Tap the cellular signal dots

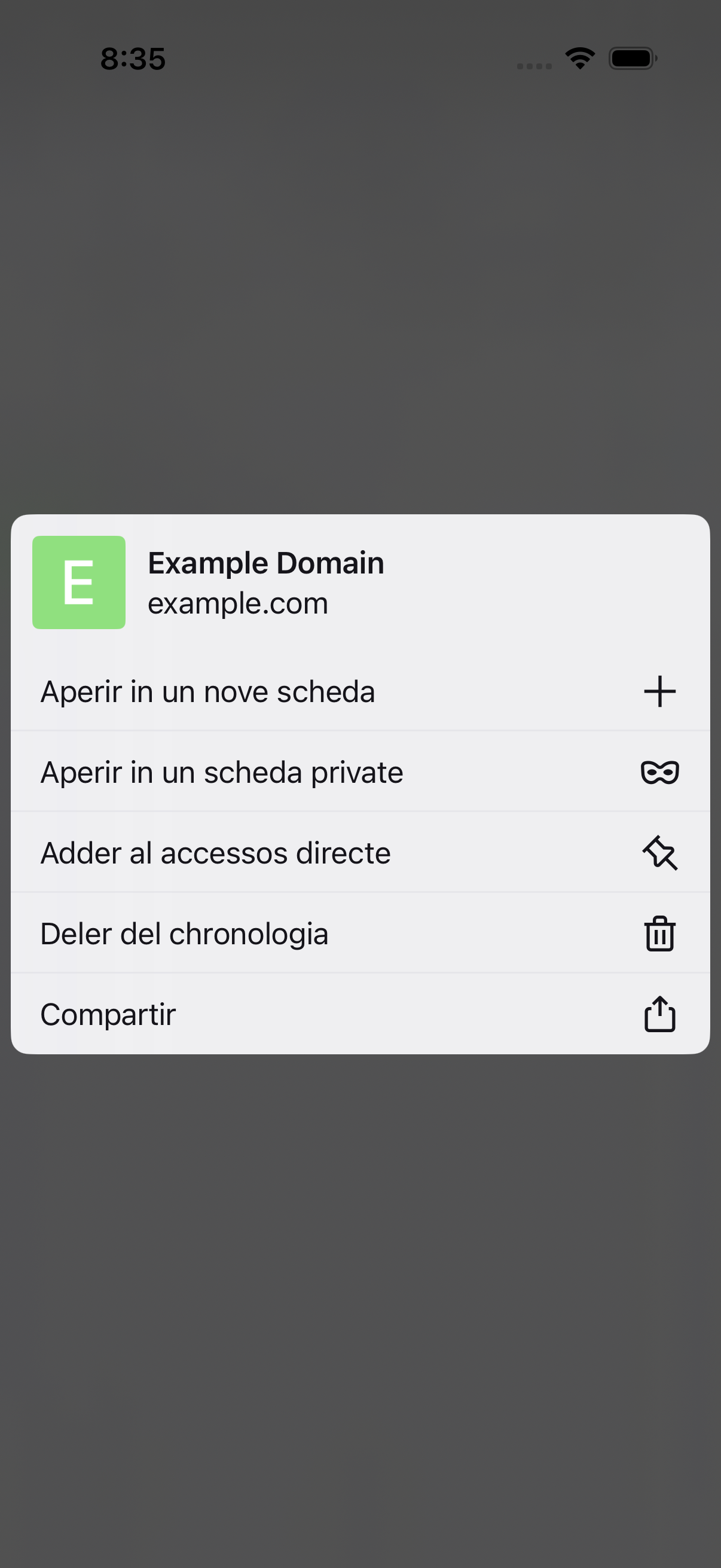pyautogui.click(x=534, y=66)
